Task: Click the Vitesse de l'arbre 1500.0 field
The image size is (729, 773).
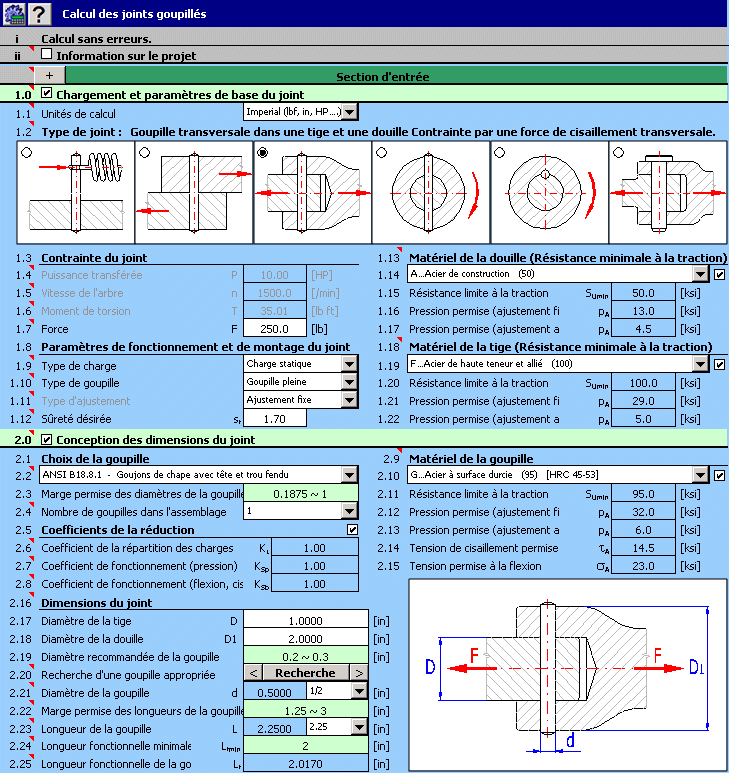Action: tap(275, 293)
